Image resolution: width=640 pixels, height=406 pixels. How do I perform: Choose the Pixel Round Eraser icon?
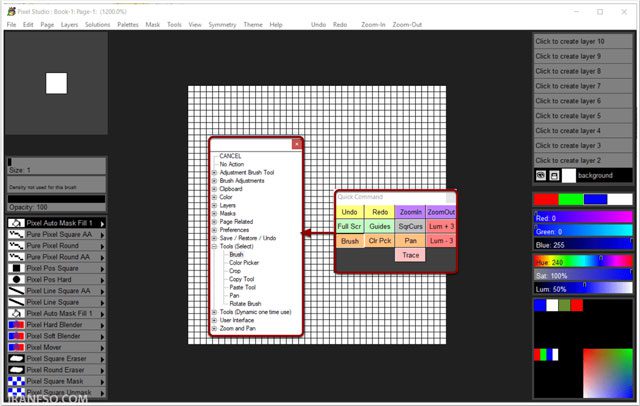[x=16, y=370]
